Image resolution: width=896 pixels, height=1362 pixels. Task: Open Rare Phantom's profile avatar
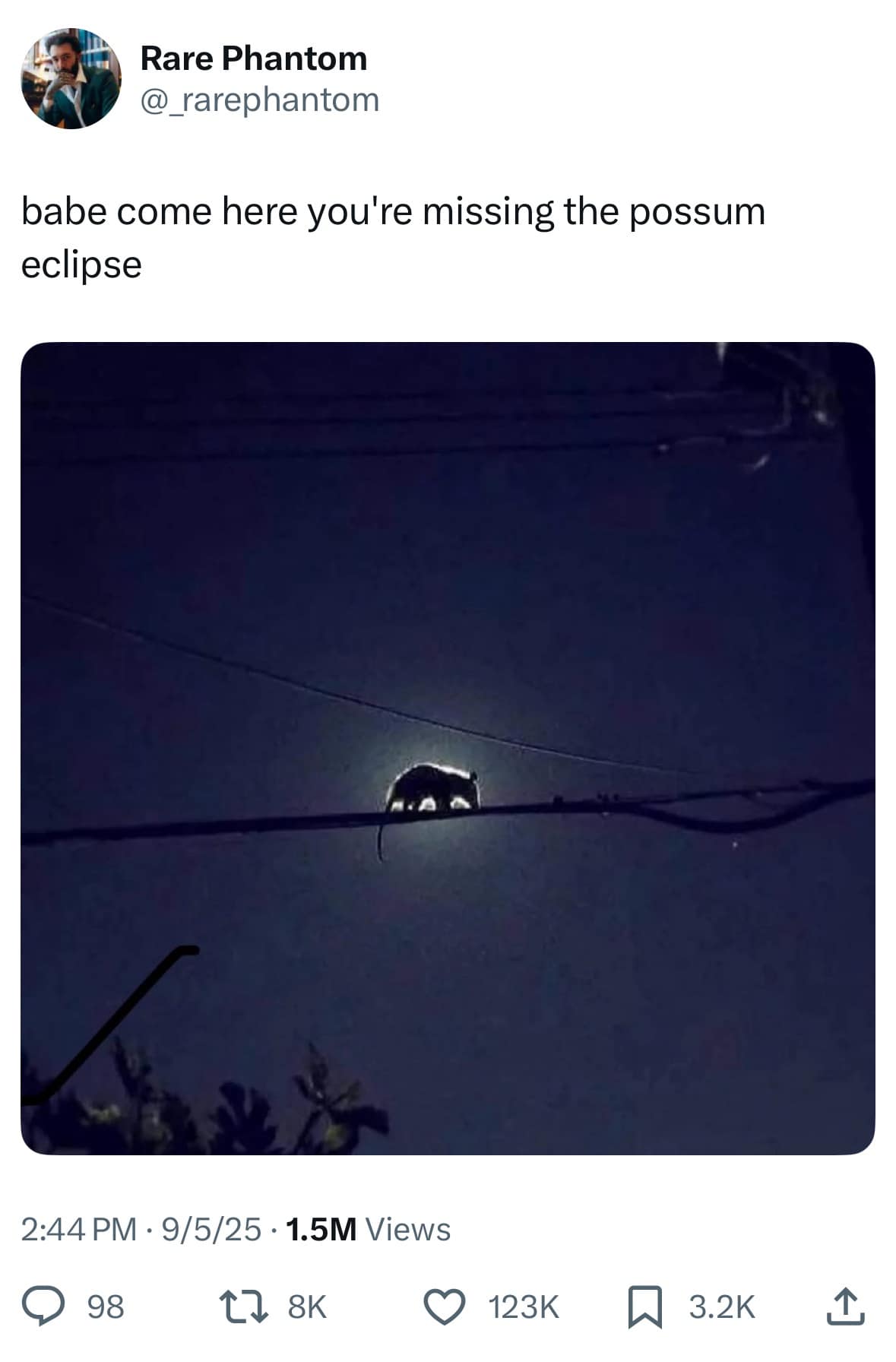[x=71, y=78]
